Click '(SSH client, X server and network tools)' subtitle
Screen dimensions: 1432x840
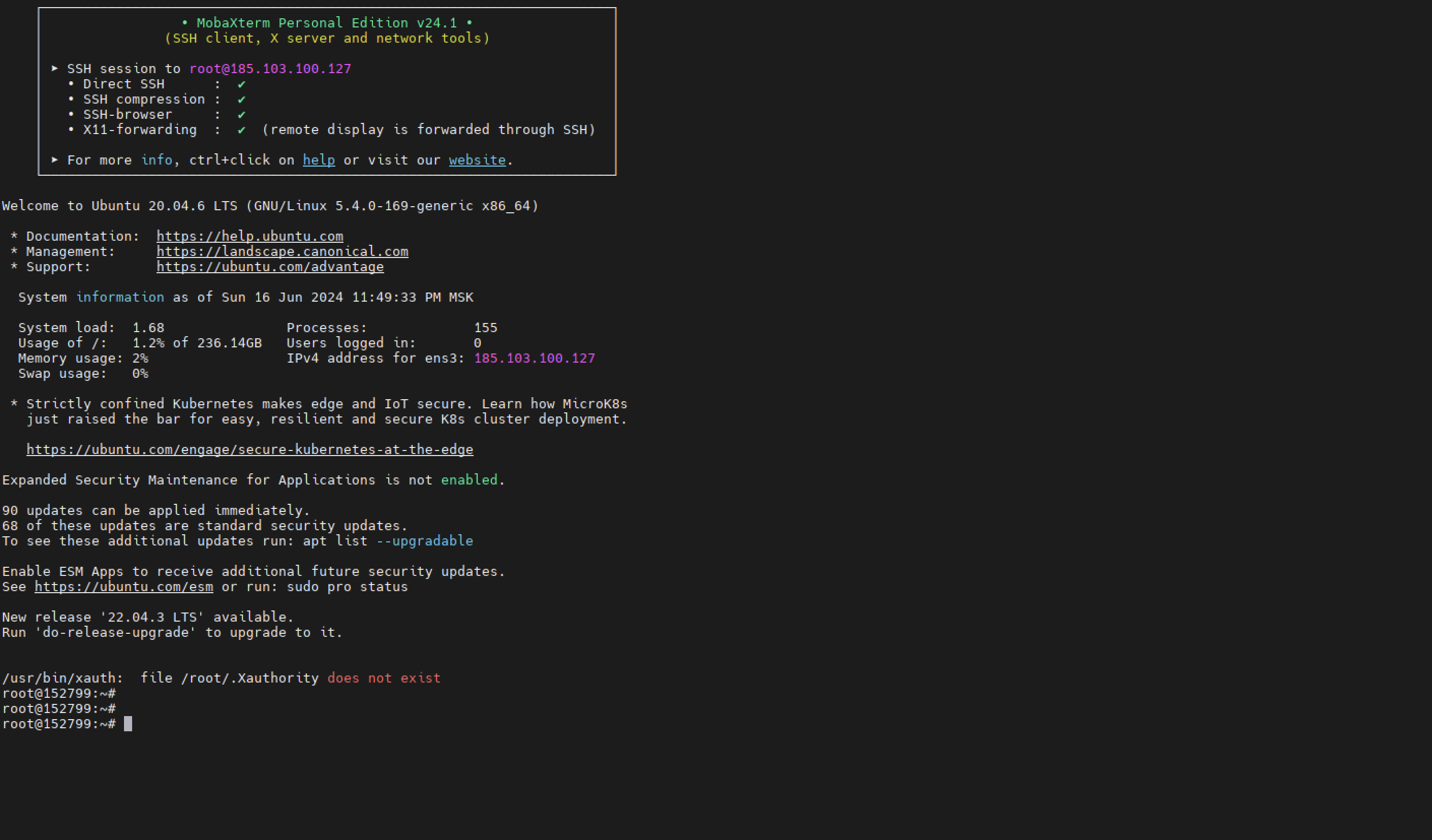point(327,39)
